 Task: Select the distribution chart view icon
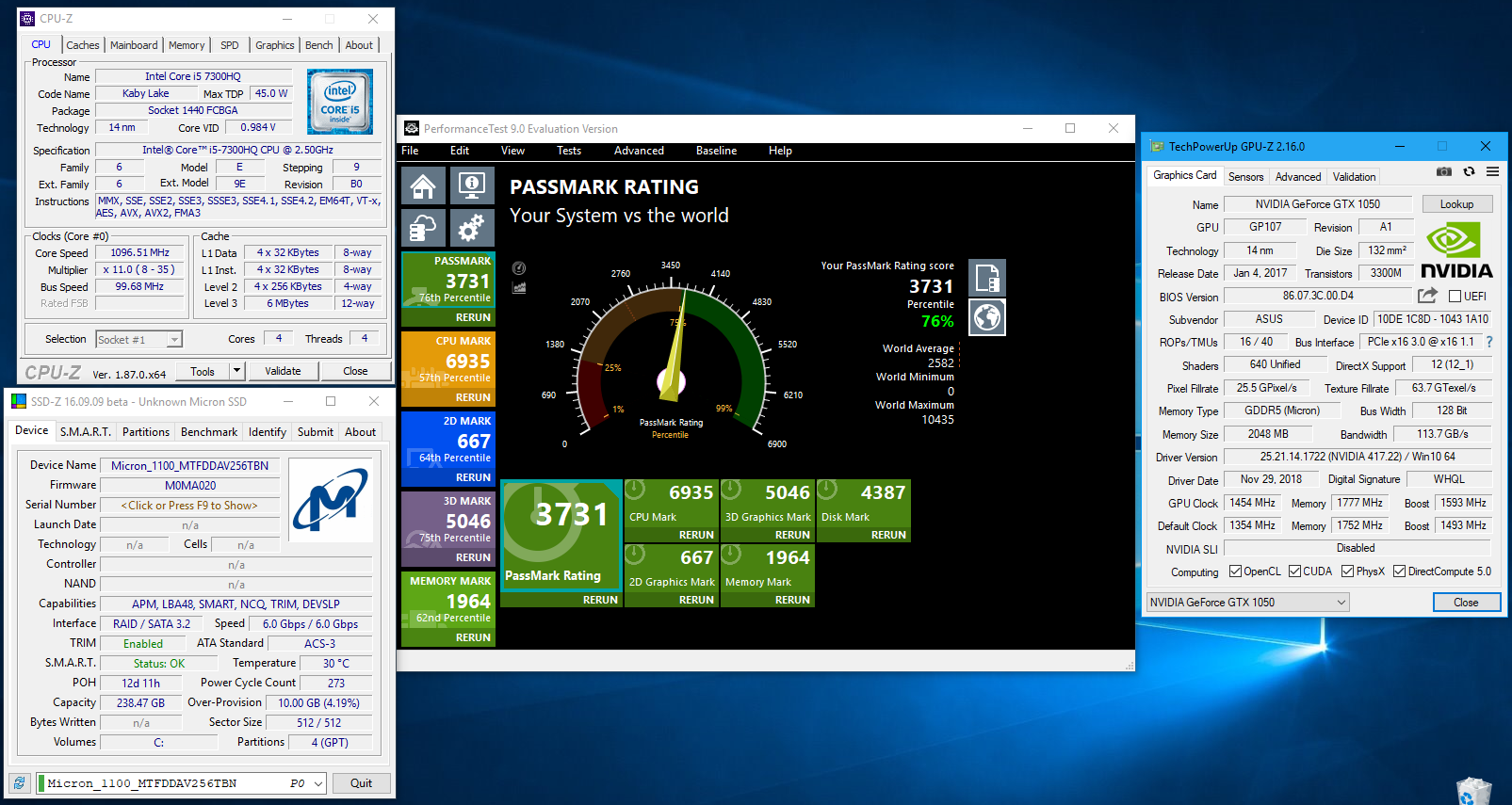(x=519, y=287)
